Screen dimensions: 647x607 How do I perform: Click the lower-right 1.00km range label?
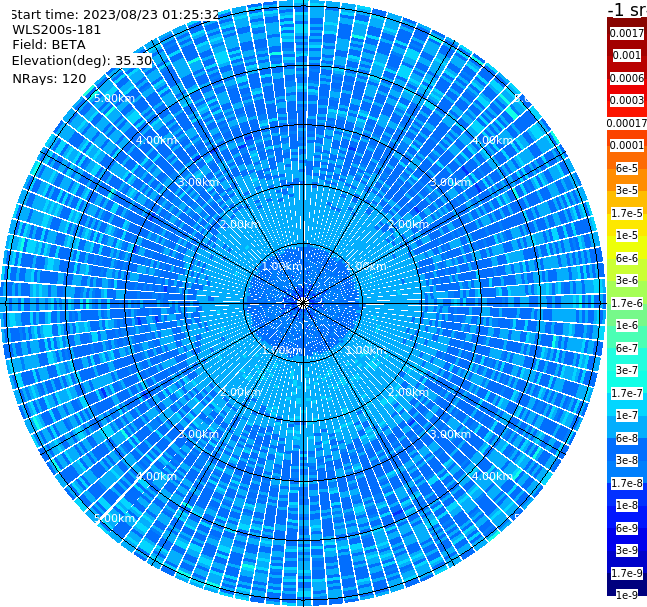(366, 350)
